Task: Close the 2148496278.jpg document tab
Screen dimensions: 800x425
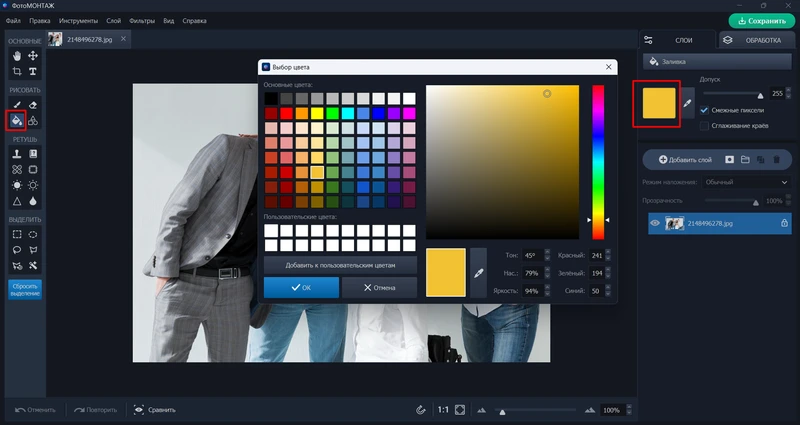Action: coord(123,39)
